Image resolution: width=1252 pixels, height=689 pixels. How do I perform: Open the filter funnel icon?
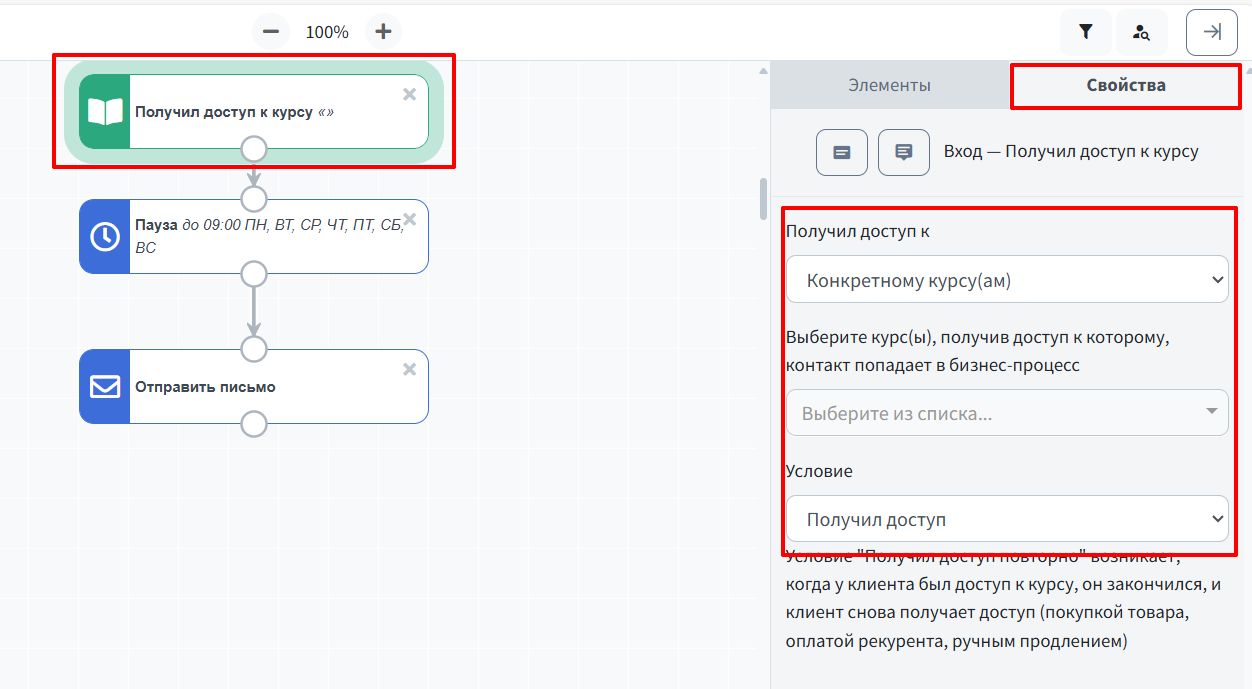(x=1086, y=32)
